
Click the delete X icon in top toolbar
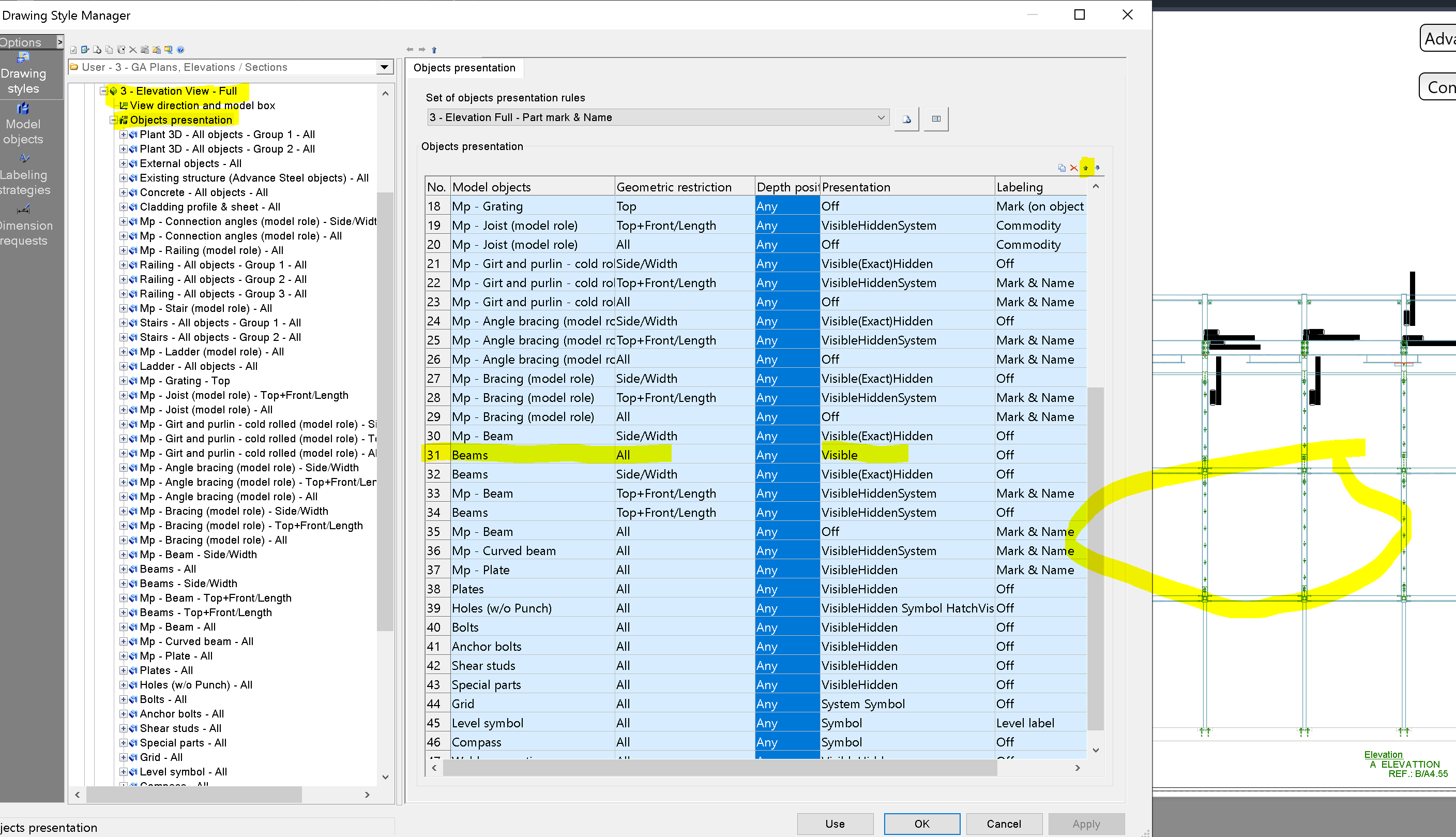[x=133, y=50]
